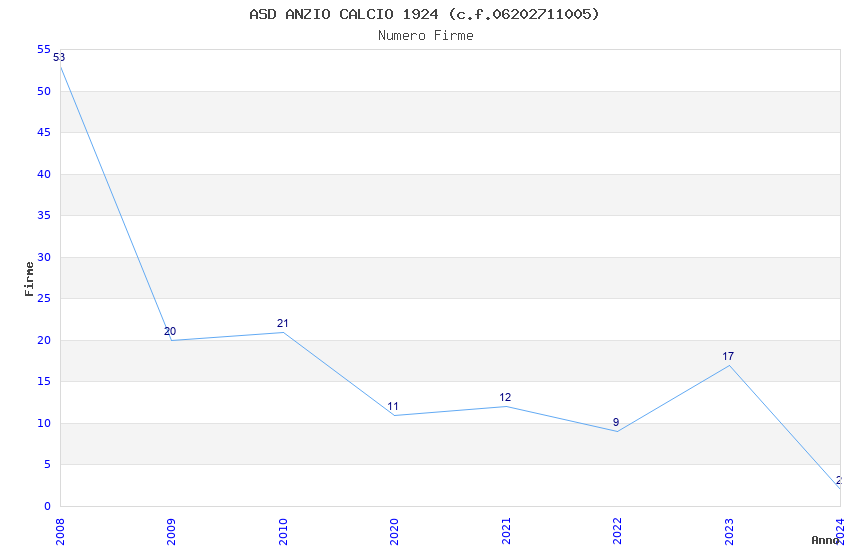Click the x-axis year label 2008
This screenshot has height=550, width=850.
point(60,531)
